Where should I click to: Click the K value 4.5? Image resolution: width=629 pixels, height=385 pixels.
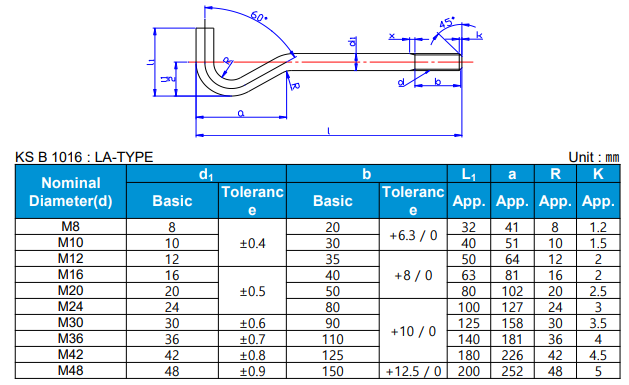point(598,356)
